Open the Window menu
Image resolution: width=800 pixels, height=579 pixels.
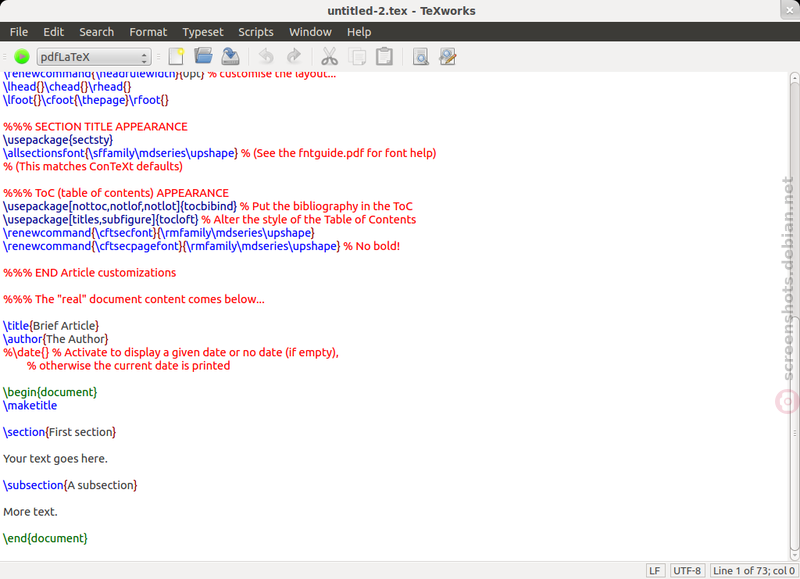[x=310, y=32]
